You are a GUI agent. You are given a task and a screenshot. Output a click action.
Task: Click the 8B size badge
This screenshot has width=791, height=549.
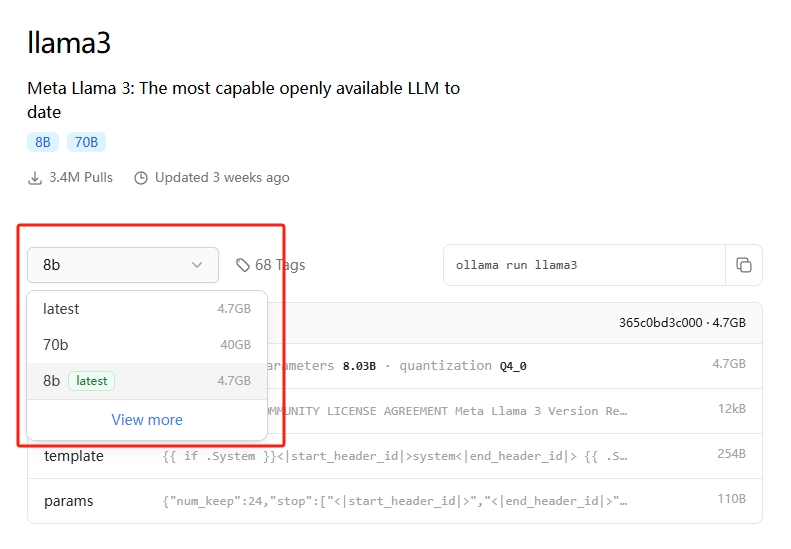tap(43, 142)
